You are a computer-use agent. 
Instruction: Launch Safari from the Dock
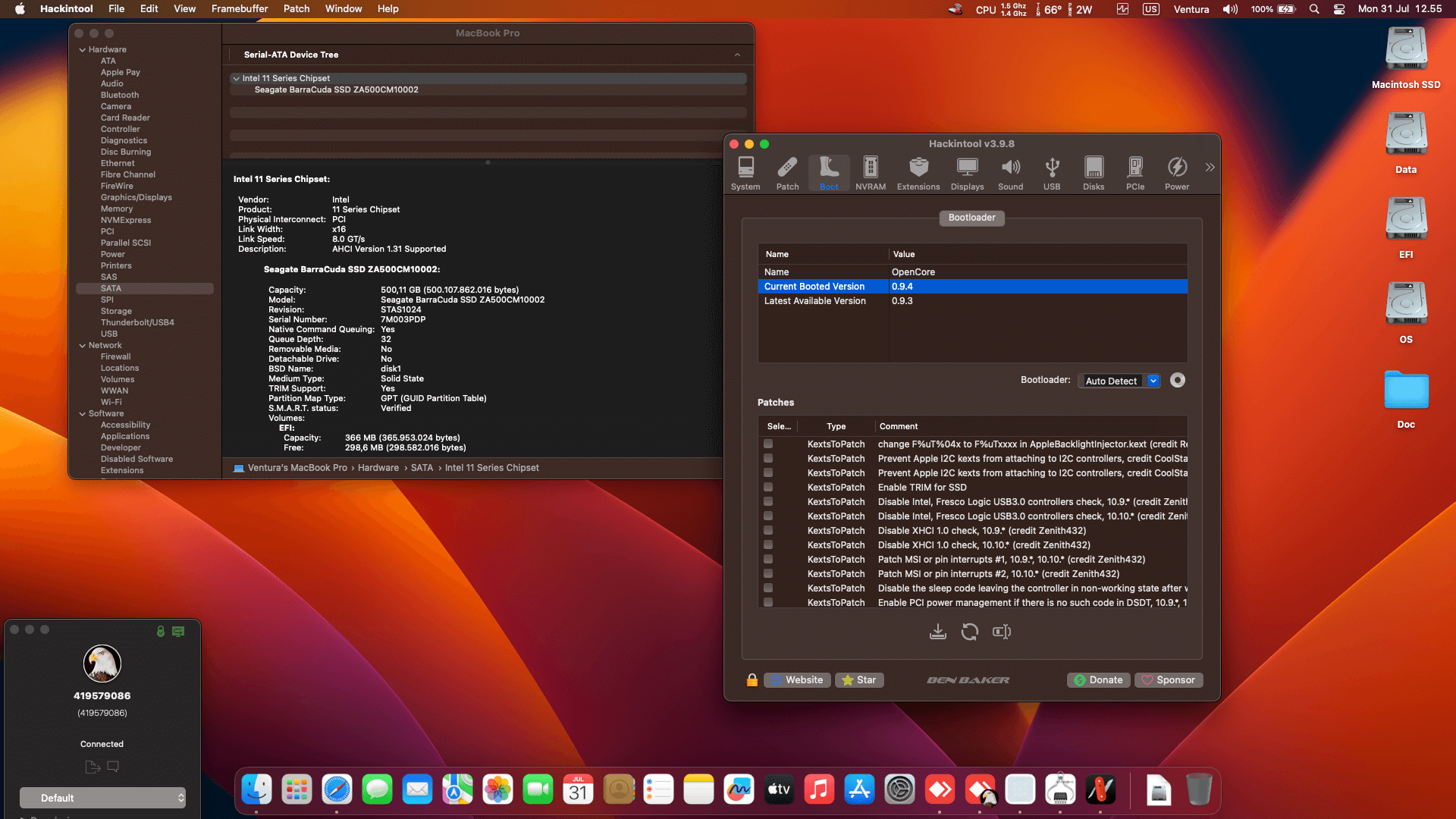point(337,790)
